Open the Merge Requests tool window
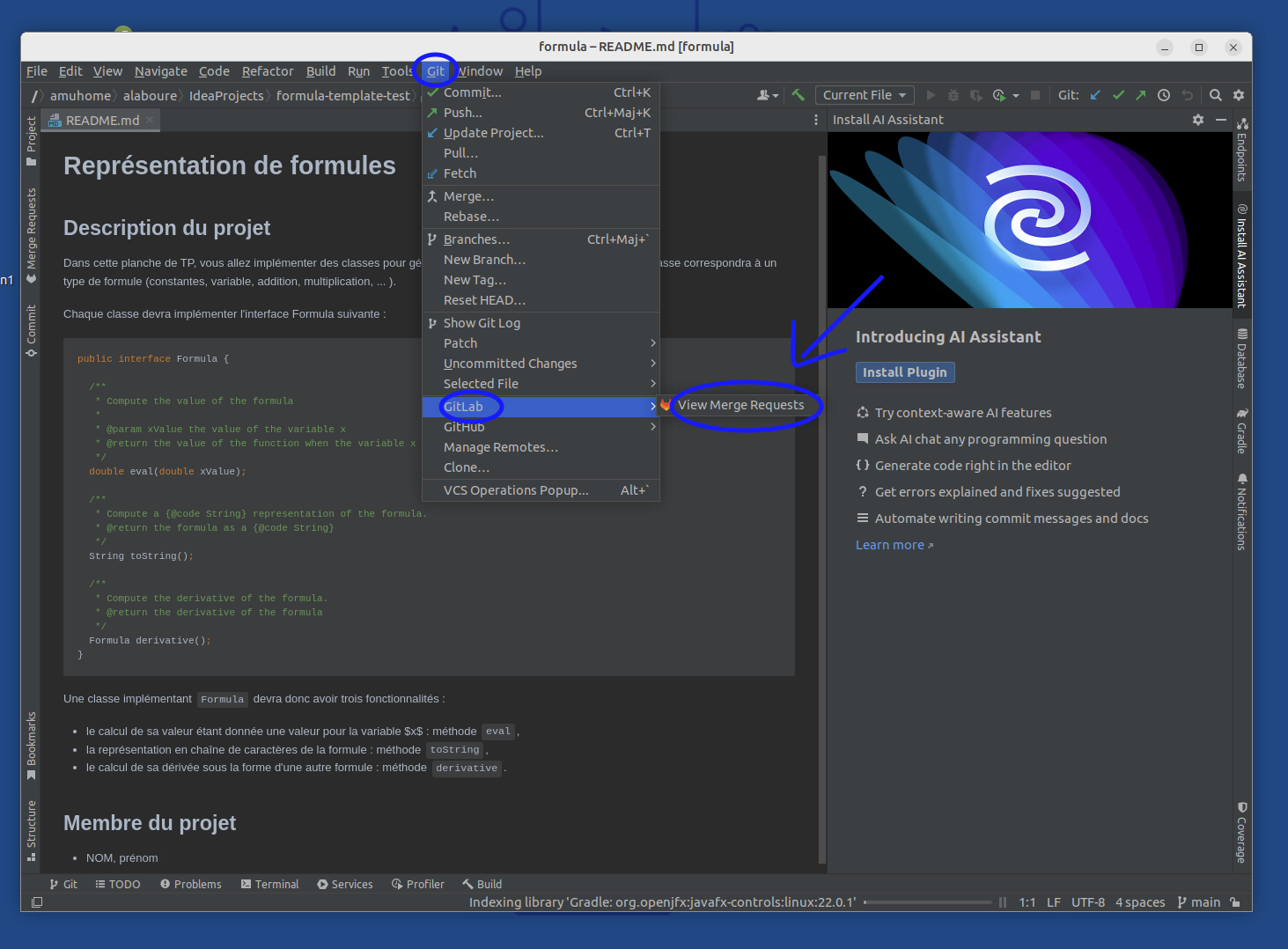Image resolution: width=1288 pixels, height=949 pixels. [32, 235]
